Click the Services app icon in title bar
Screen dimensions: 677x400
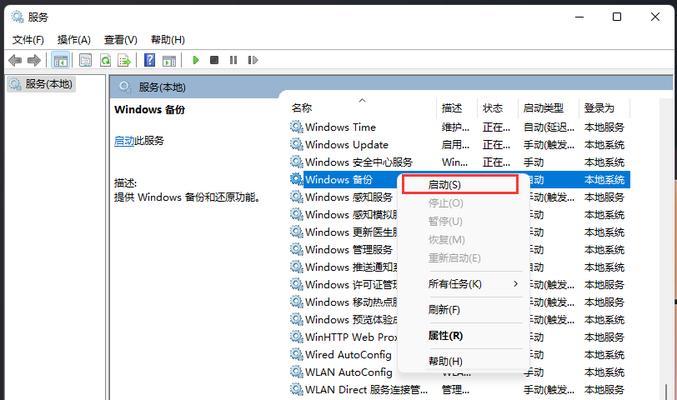(18, 17)
